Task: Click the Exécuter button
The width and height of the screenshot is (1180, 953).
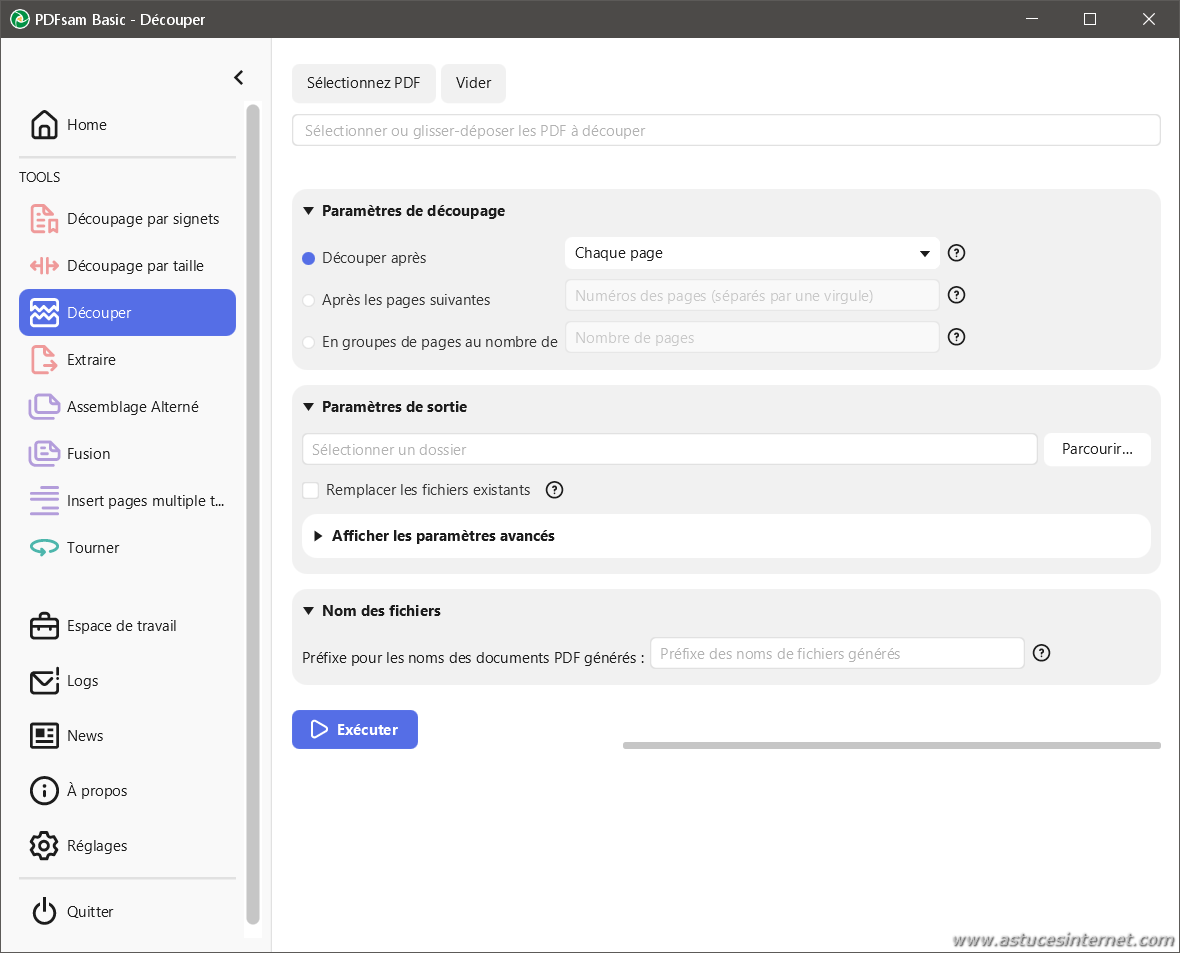Action: (355, 730)
